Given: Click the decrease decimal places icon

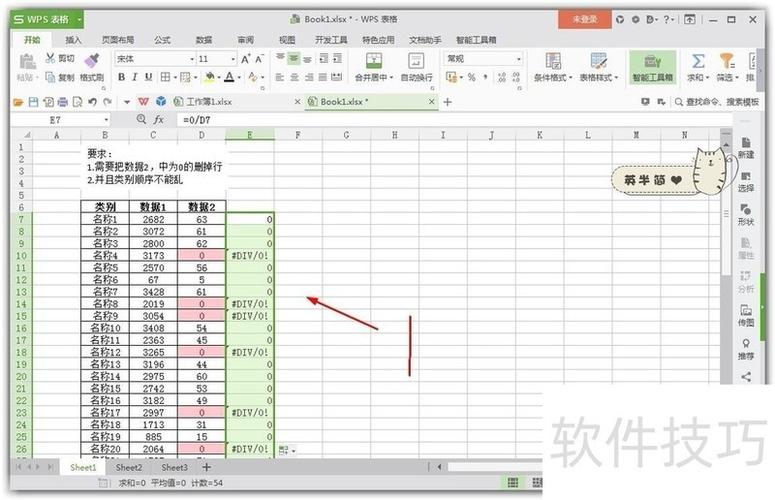Looking at the screenshot, I should (x=517, y=77).
